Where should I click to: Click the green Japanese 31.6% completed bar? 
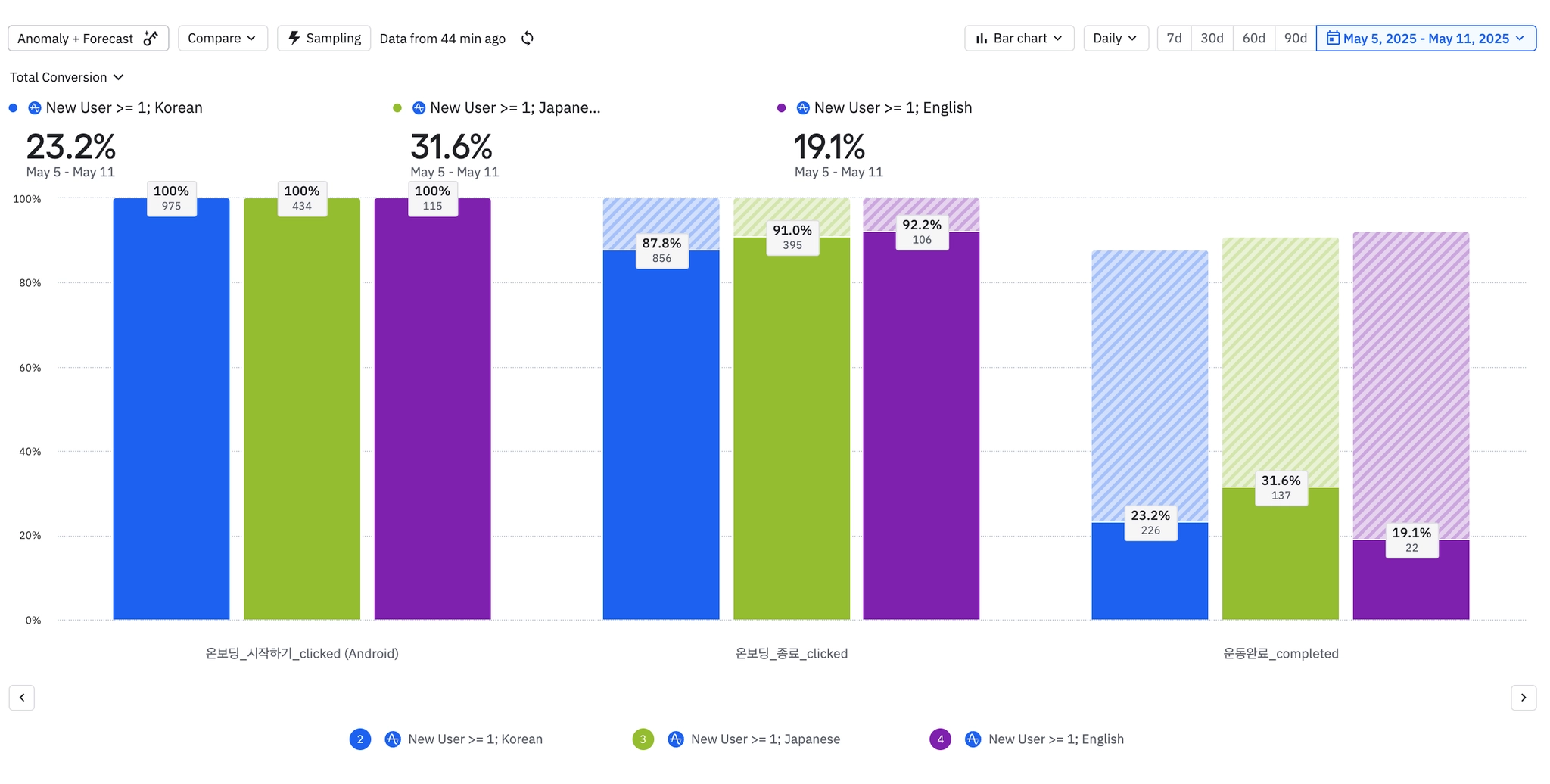click(1280, 560)
